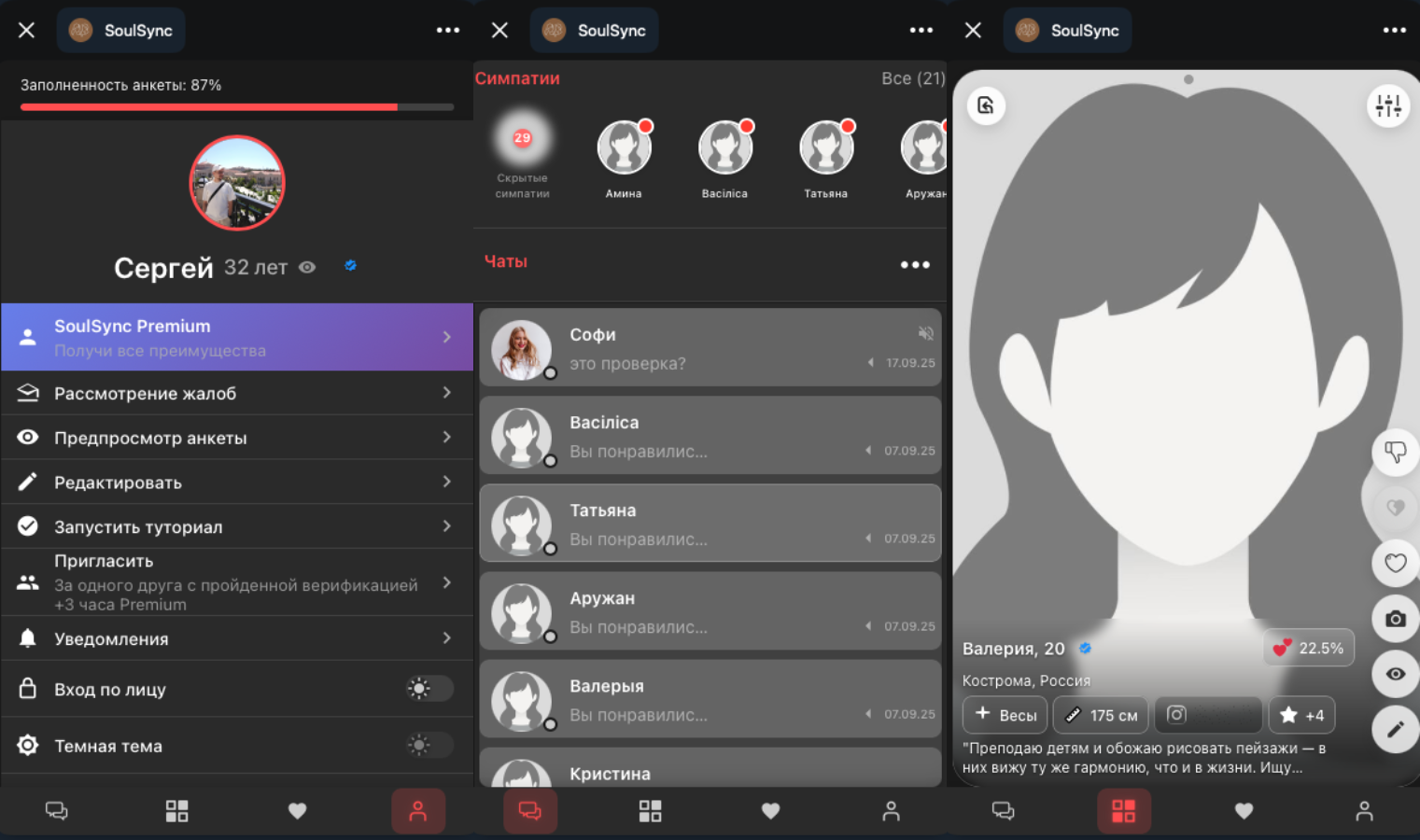Expand the Уведомления chevron
Image resolution: width=1420 pixels, height=840 pixels.
click(x=447, y=638)
